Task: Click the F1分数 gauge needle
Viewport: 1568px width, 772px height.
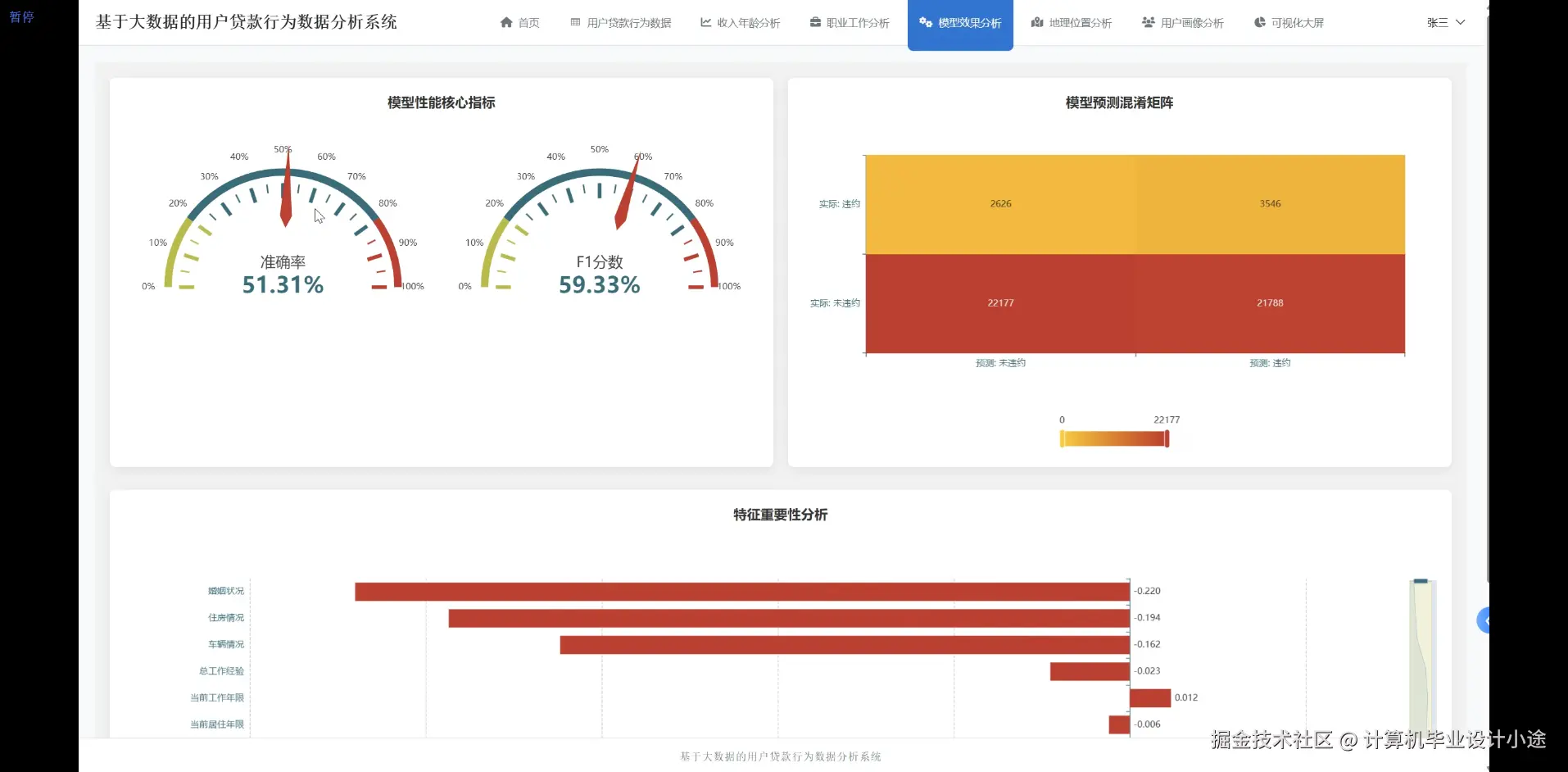Action: [626, 193]
